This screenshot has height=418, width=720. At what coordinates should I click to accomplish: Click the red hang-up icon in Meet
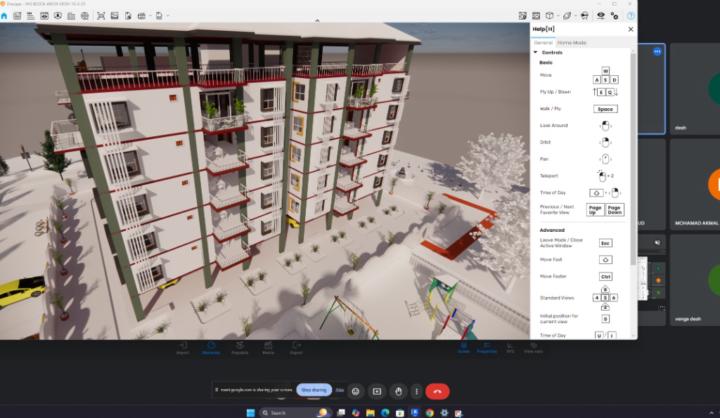pyautogui.click(x=437, y=391)
